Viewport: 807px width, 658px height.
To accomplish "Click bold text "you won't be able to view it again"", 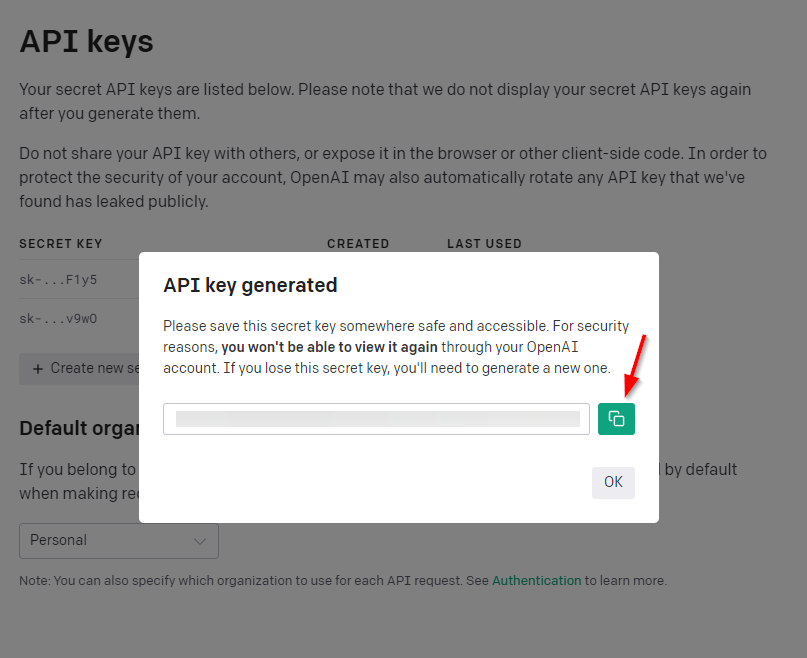I will click(x=329, y=347).
